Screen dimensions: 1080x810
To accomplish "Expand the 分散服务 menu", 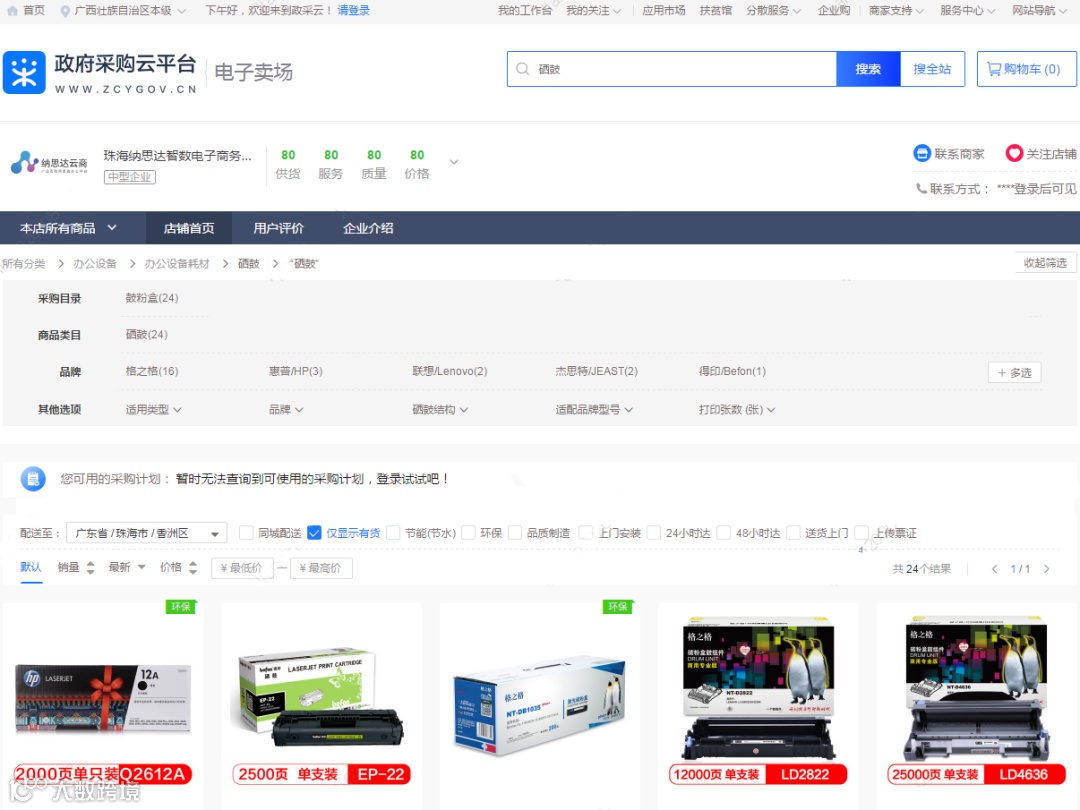I will [773, 11].
